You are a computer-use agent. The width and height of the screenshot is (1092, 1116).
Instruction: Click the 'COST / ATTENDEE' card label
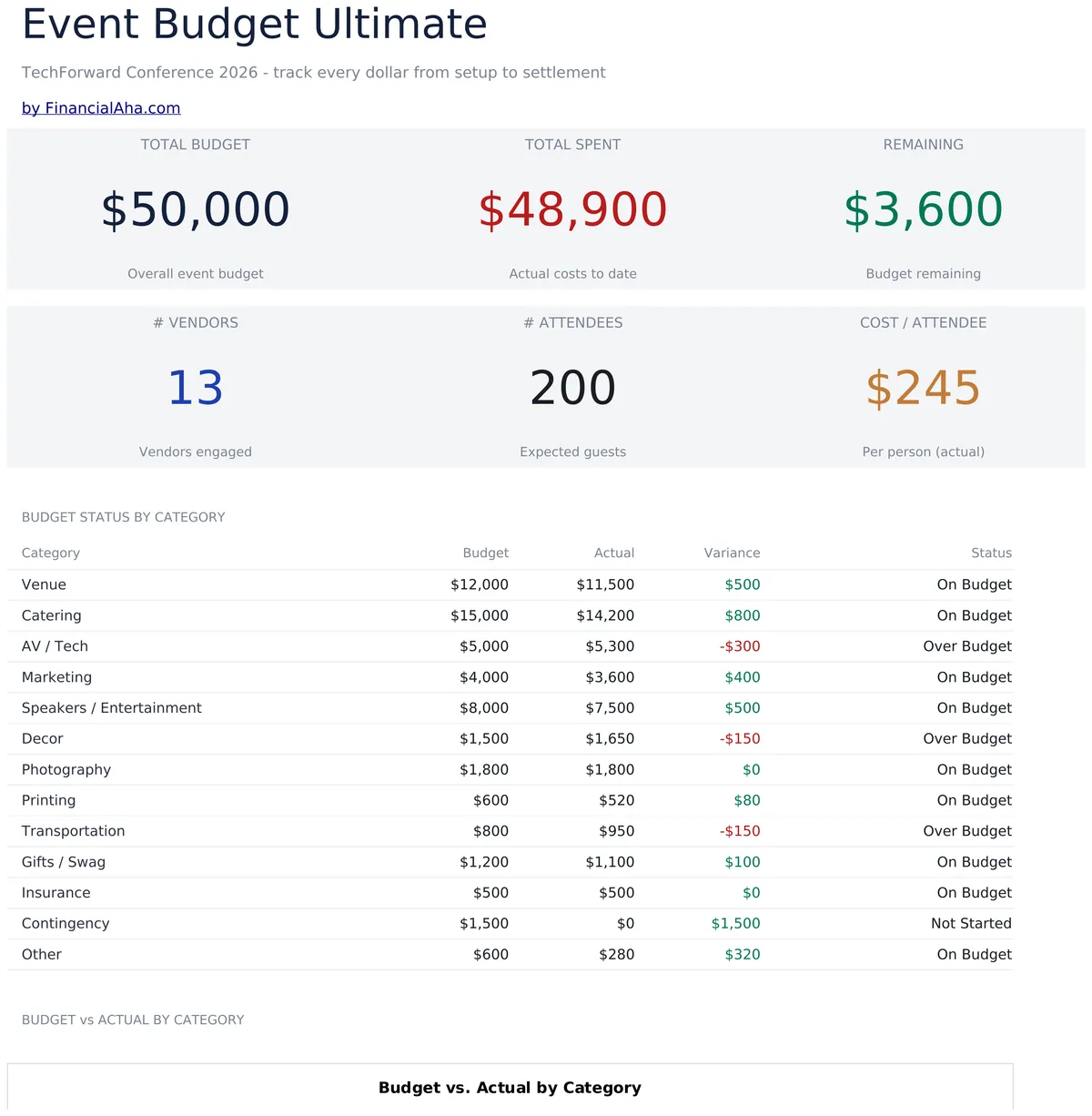click(924, 323)
